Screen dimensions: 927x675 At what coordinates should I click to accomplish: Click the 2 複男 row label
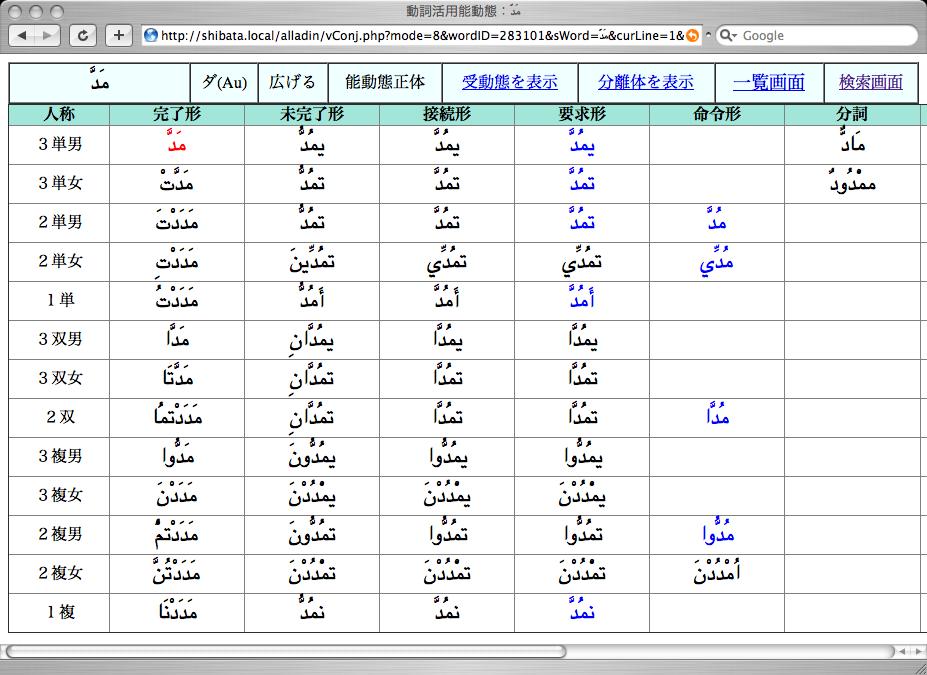tap(60, 534)
